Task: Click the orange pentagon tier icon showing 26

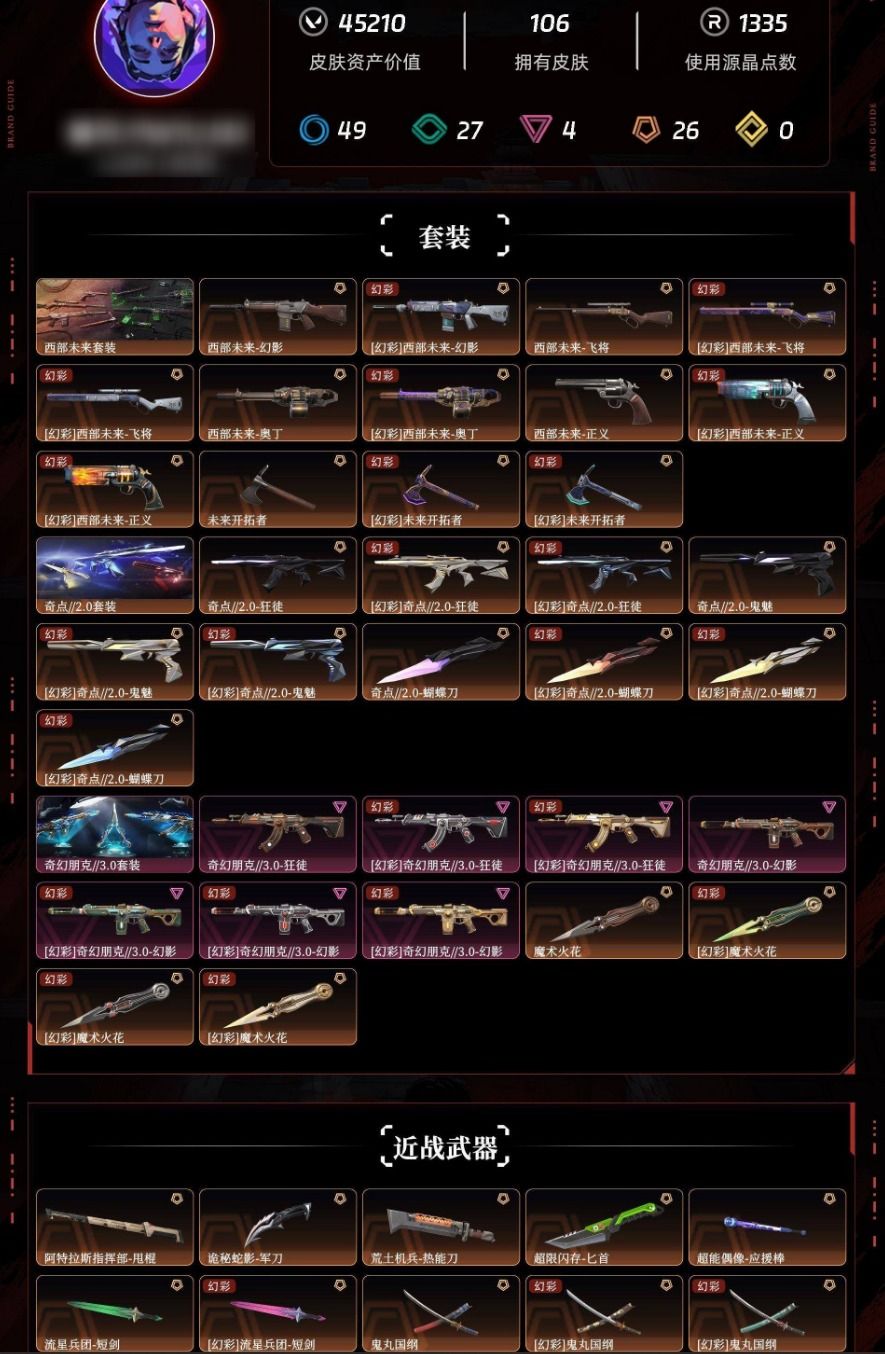Action: (646, 129)
